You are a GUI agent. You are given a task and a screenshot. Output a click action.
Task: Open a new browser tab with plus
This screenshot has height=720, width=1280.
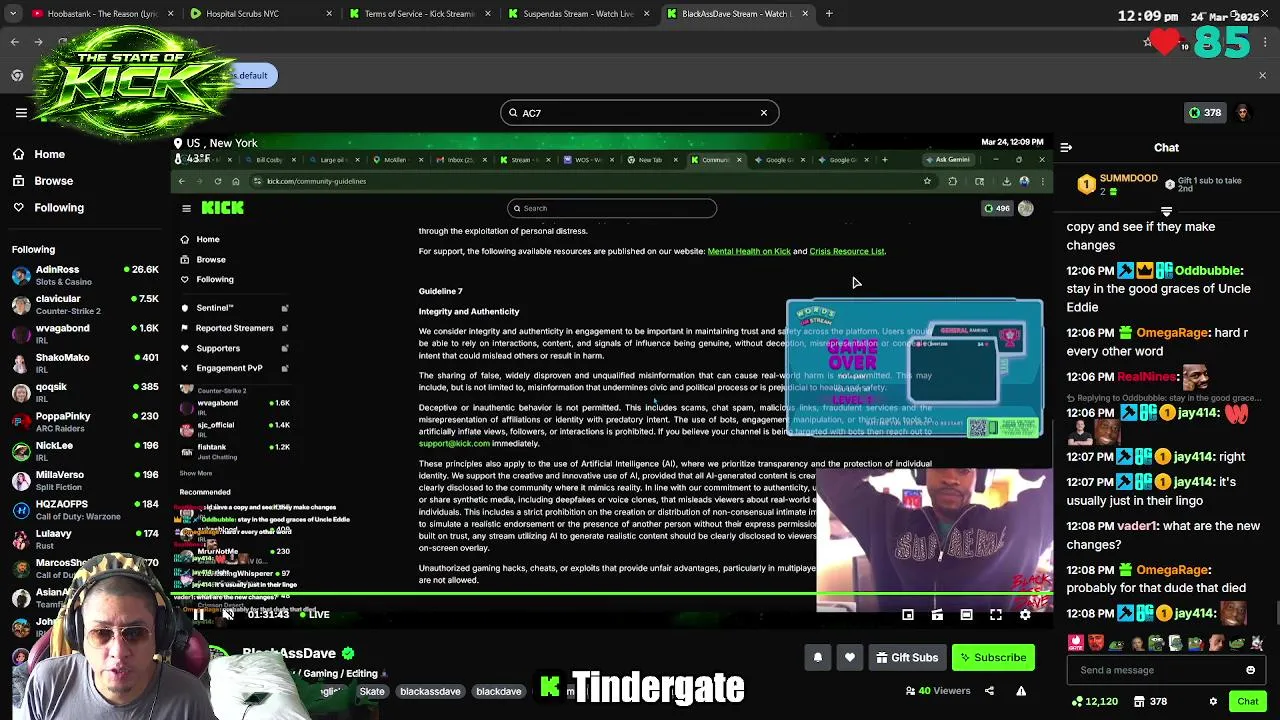coord(829,14)
